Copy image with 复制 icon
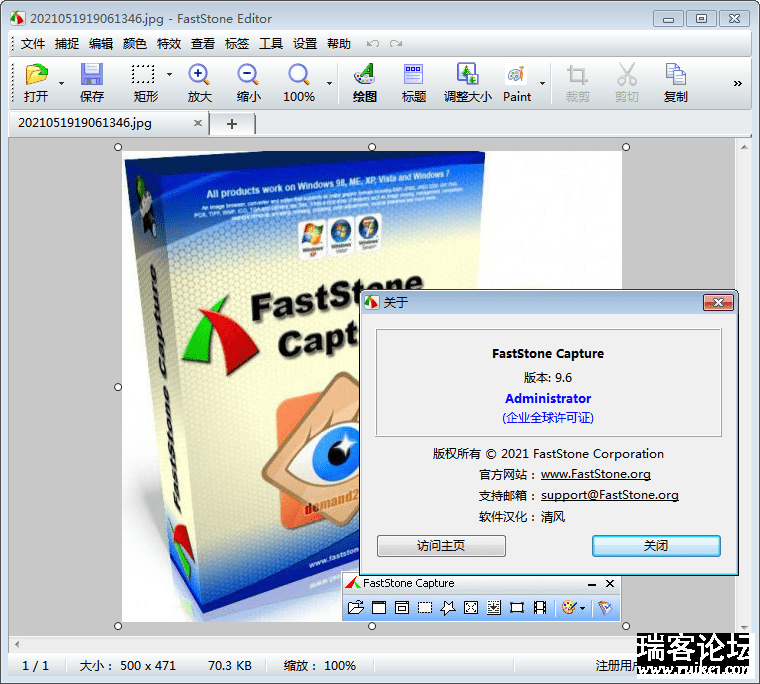 tap(676, 74)
